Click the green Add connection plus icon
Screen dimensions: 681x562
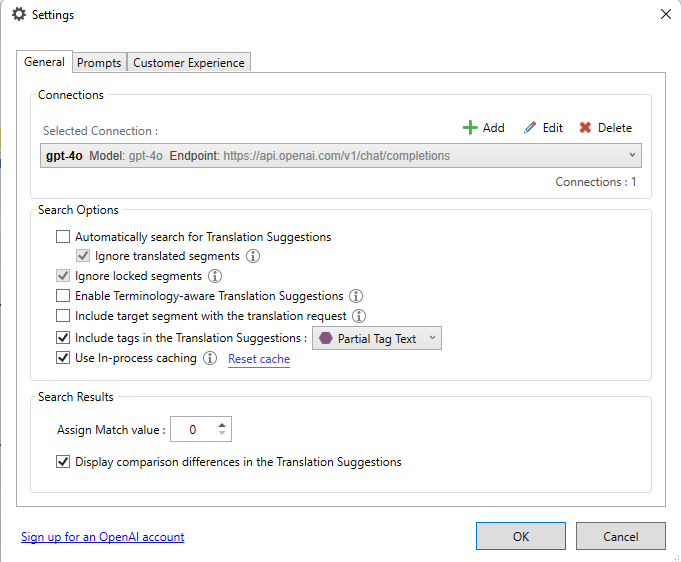470,128
